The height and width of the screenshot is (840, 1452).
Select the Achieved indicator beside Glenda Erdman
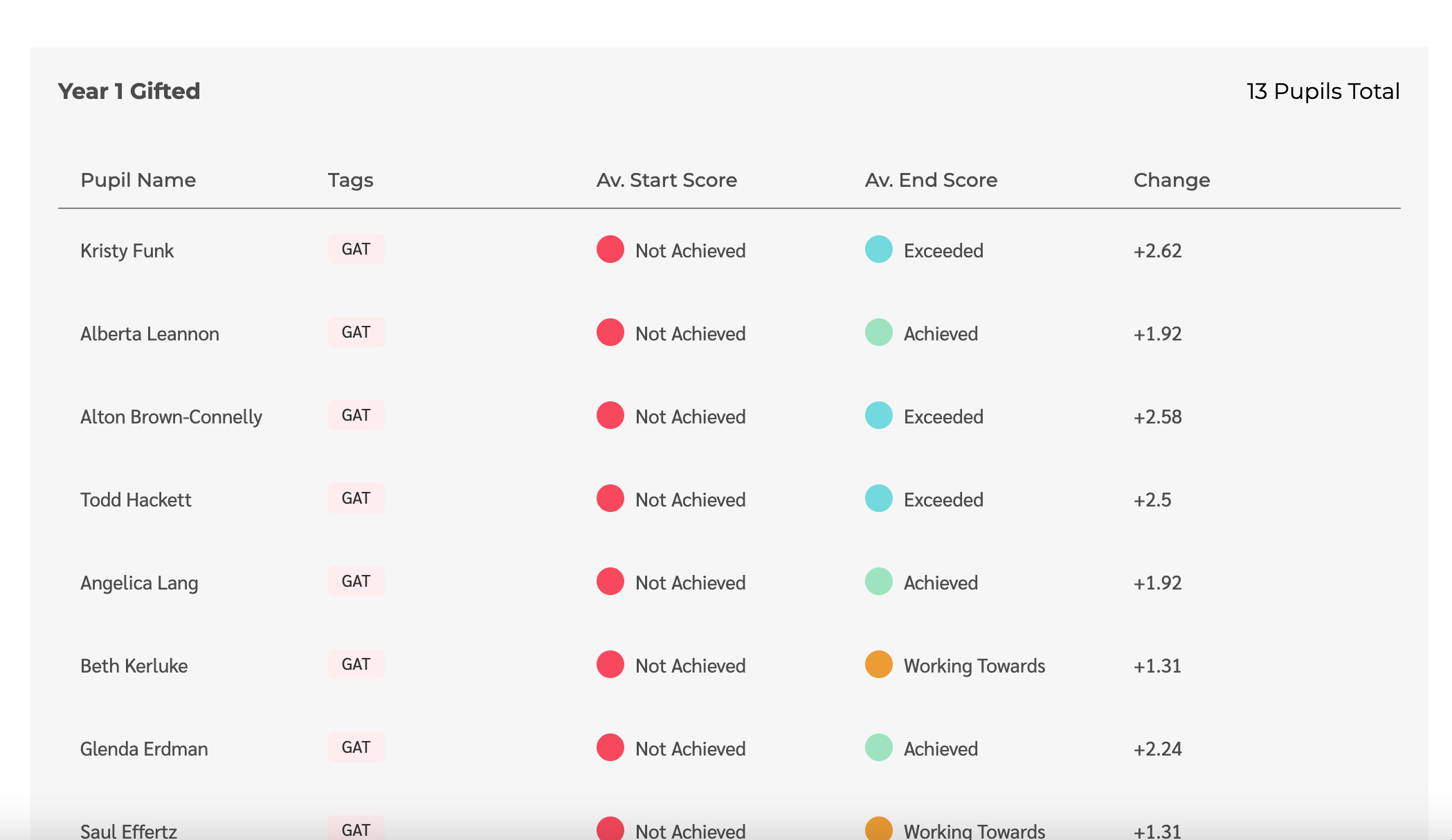point(878,748)
